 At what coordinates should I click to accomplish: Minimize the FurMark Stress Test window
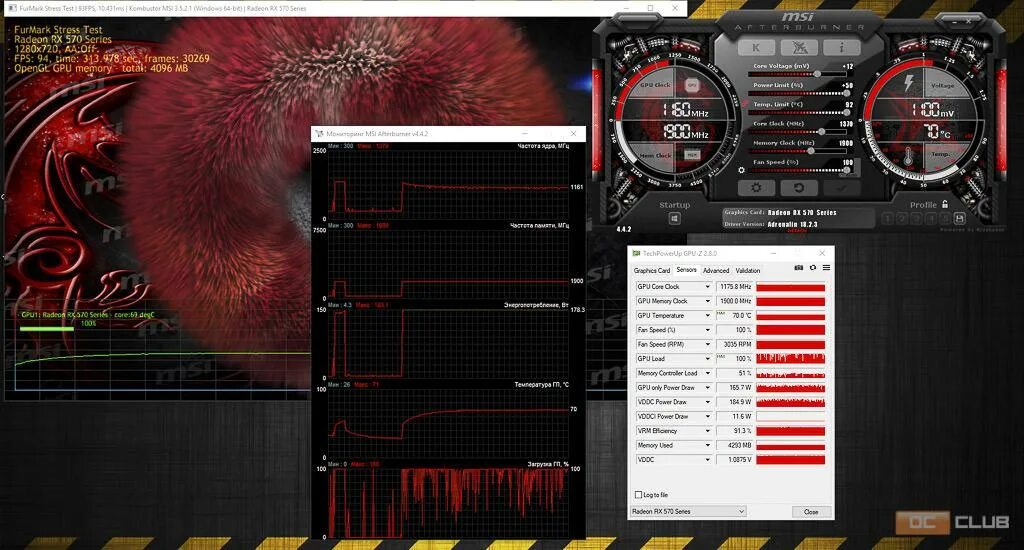(626, 8)
